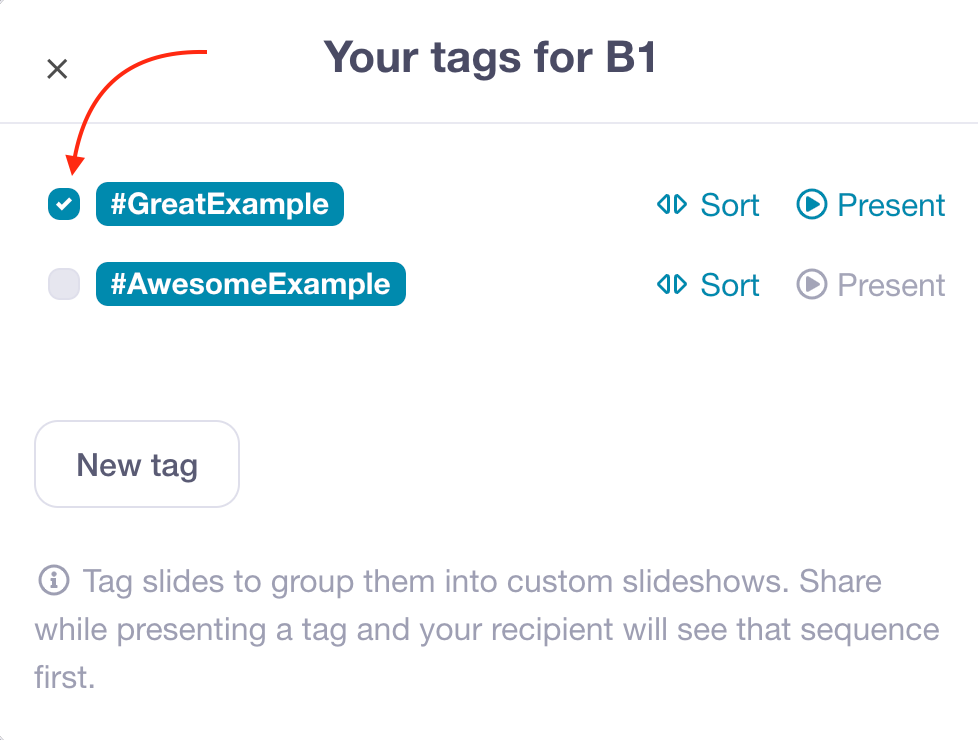This screenshot has width=978, height=740.
Task: Check the #AwesomeExample tag checkbox
Action: pyautogui.click(x=64, y=285)
